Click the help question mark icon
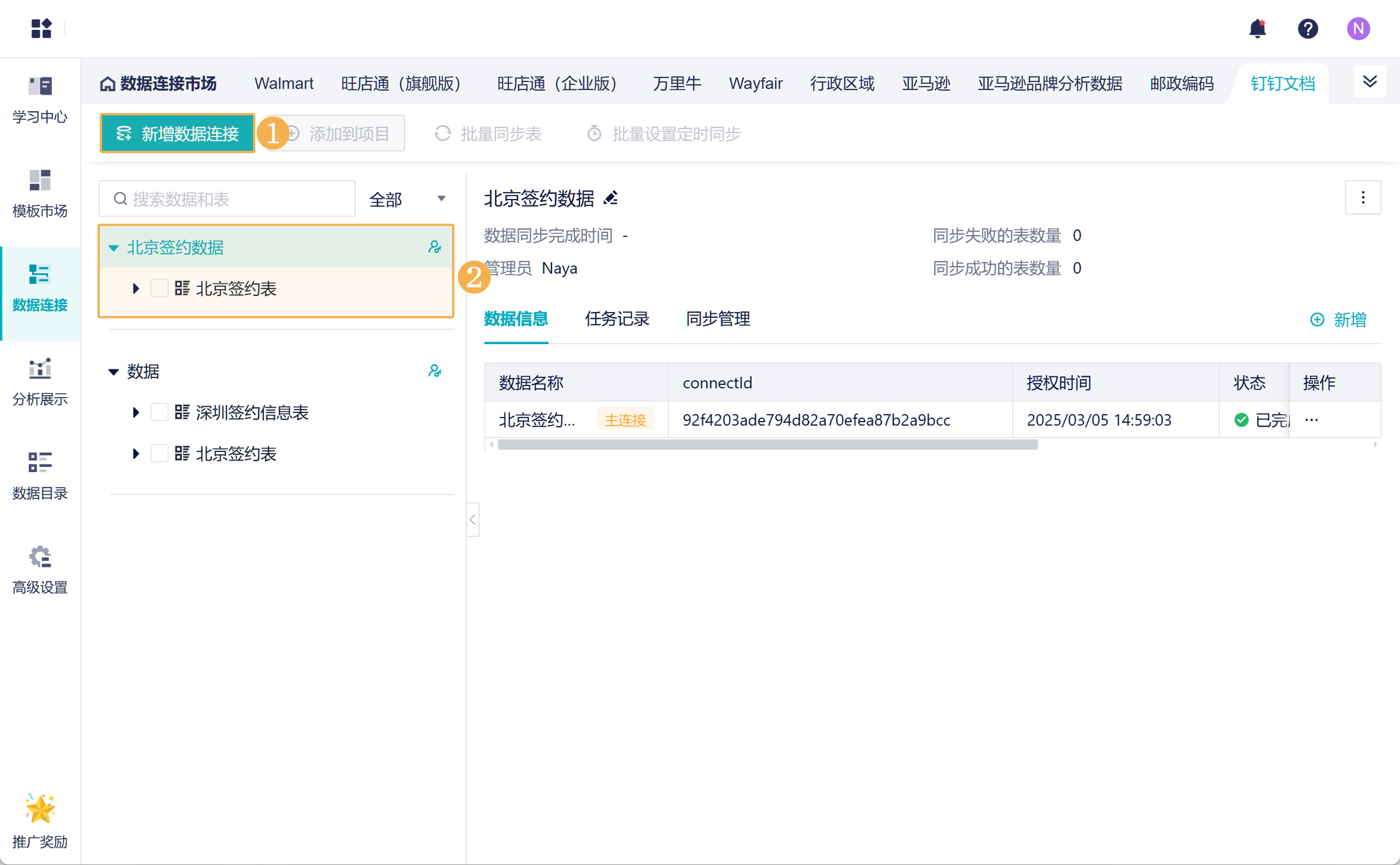Image resolution: width=1400 pixels, height=865 pixels. click(1308, 29)
